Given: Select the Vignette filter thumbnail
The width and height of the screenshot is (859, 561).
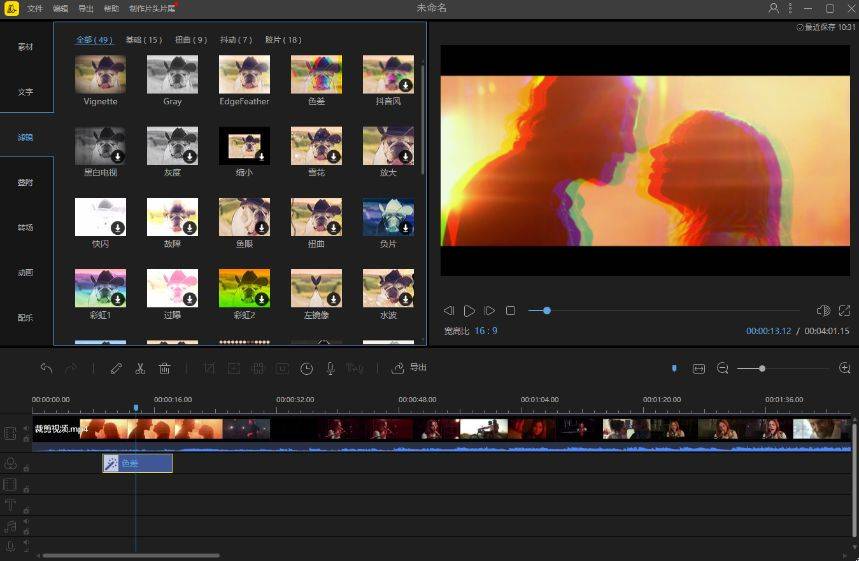Looking at the screenshot, I should 100,74.
